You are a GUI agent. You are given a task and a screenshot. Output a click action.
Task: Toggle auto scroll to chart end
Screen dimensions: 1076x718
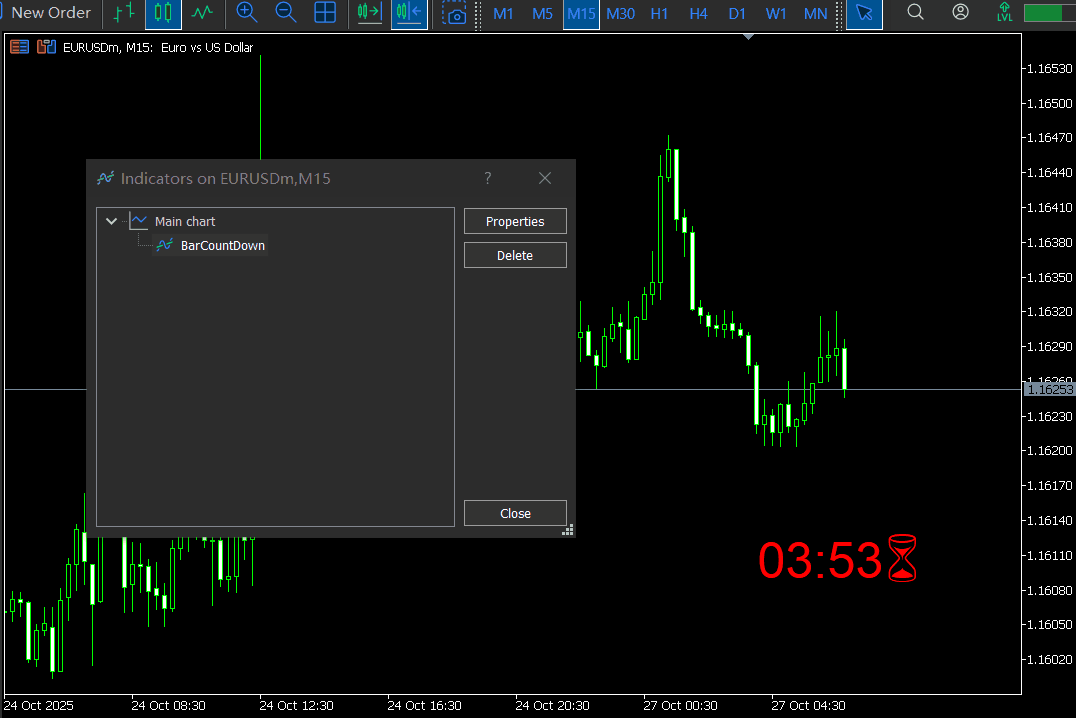click(x=368, y=14)
